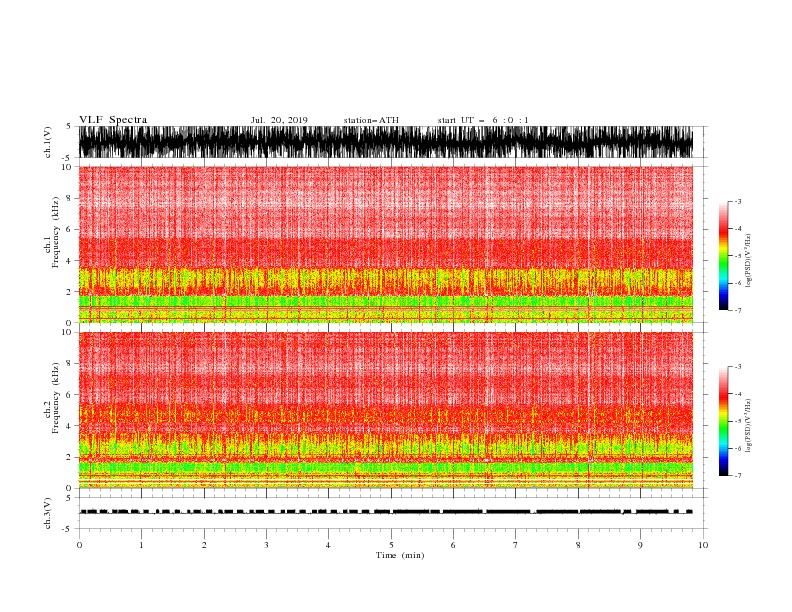This screenshot has height=612, width=792.
Task: Click the ch.2 frequency tick label 4
Action: click(x=70, y=426)
